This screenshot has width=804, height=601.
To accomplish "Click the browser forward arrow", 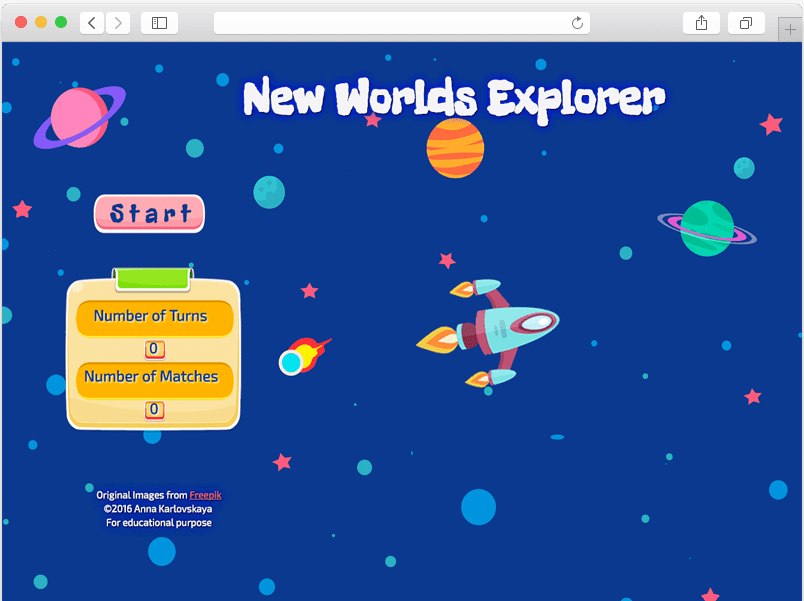I will pyautogui.click(x=118, y=23).
